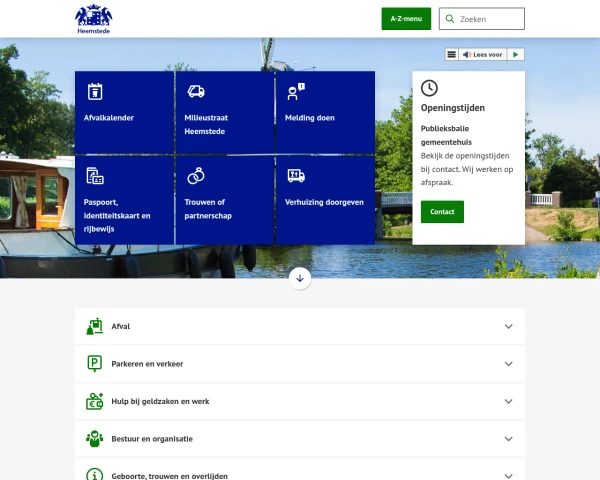Image resolution: width=600 pixels, height=480 pixels.
Task: Open the ReadSpeaker hamburger menu
Action: coord(452,54)
